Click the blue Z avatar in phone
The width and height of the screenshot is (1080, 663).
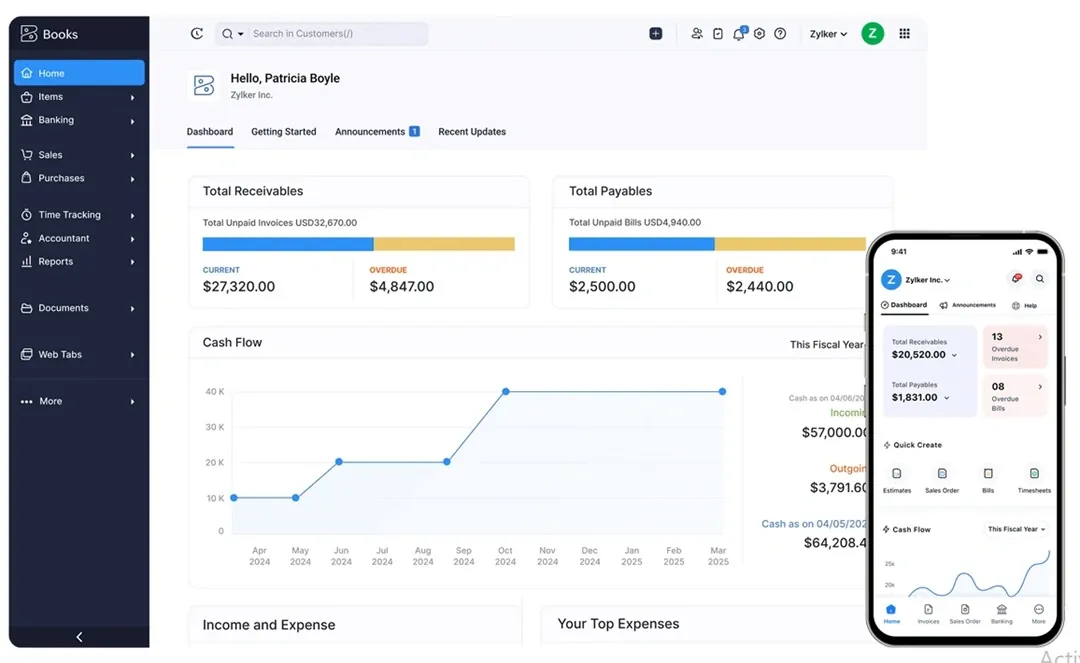point(891,280)
